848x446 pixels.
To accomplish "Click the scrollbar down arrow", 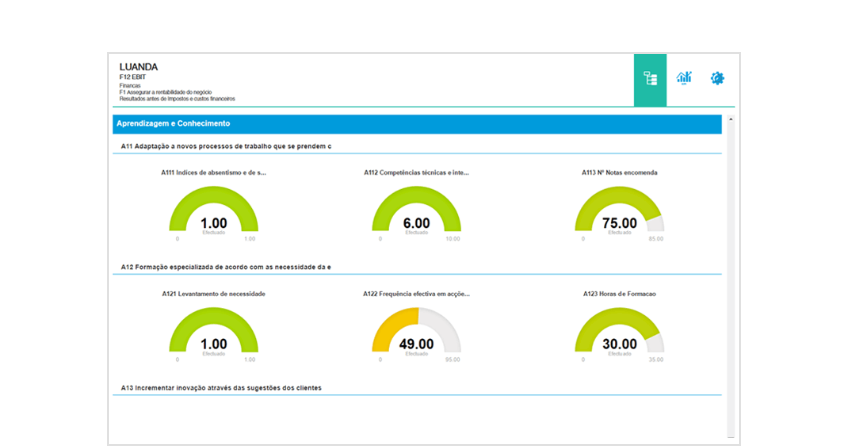I will [730, 436].
